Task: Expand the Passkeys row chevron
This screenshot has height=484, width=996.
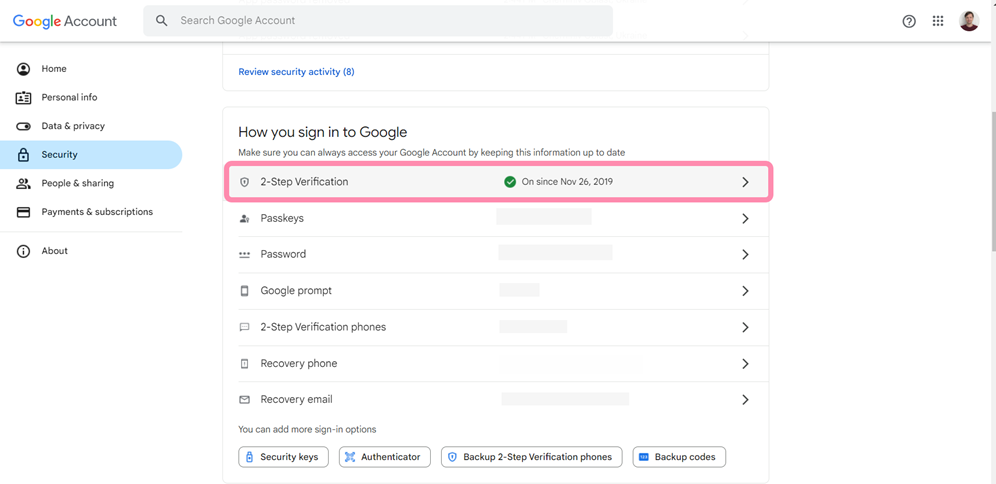Action: 746,218
